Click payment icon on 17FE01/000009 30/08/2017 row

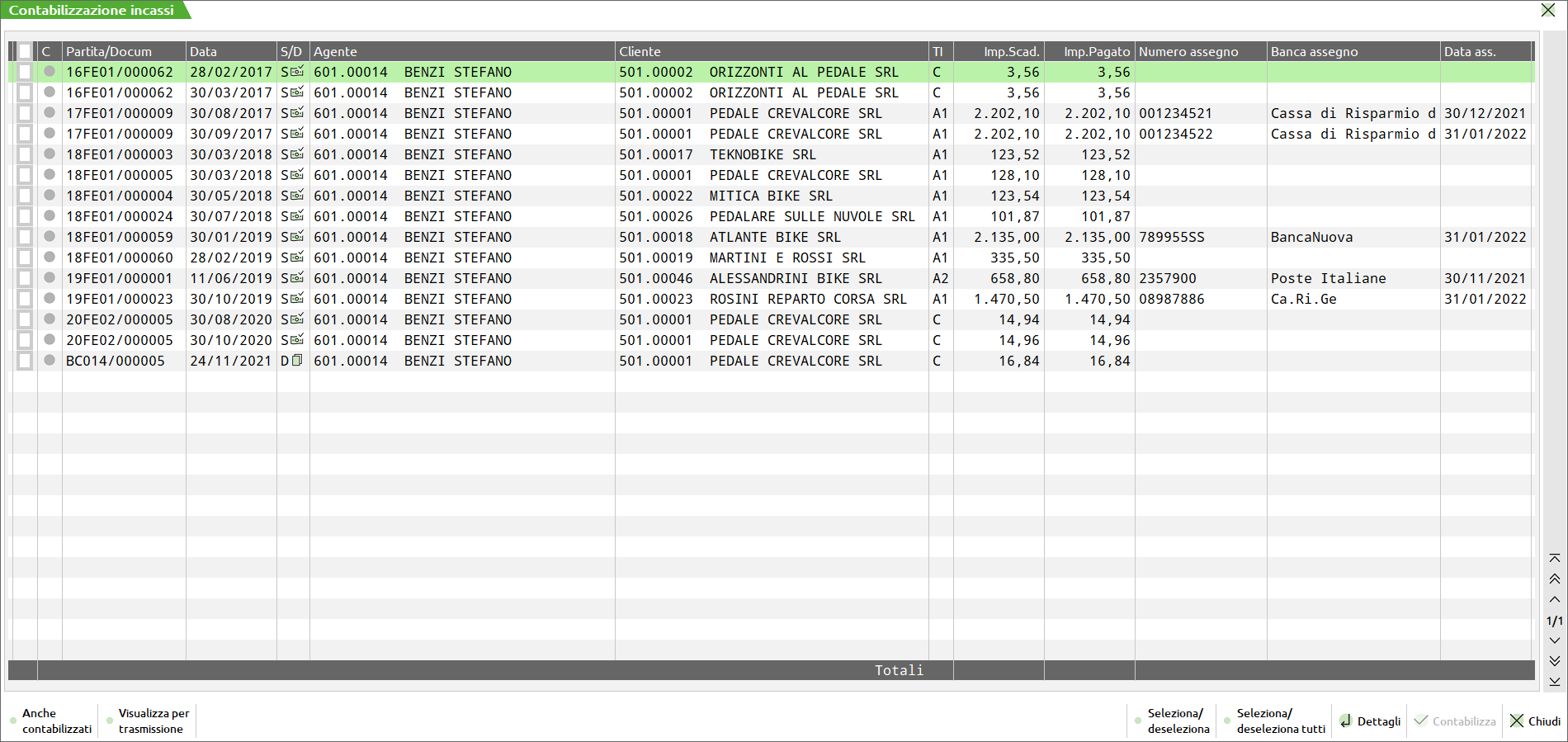[x=297, y=113]
